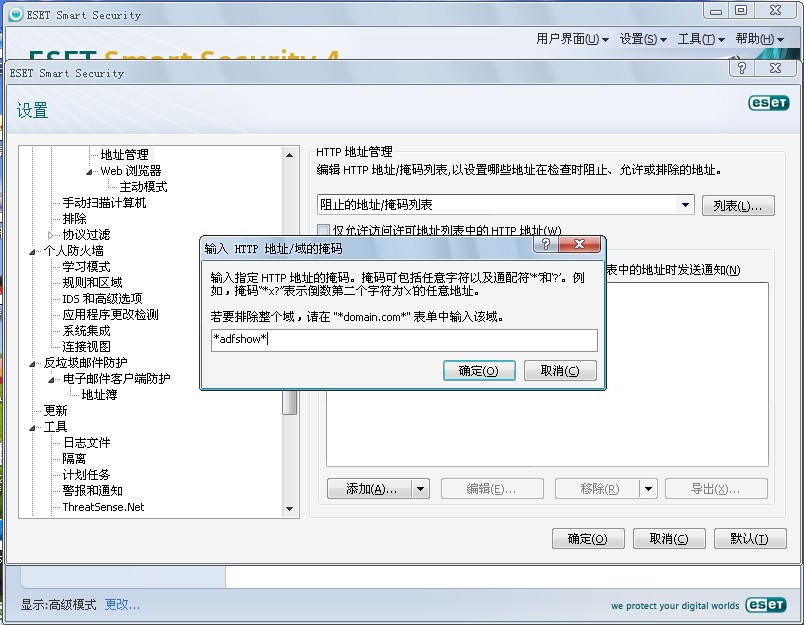Click the tree panel scrollbar thumb
The image size is (804, 625).
tap(290, 402)
